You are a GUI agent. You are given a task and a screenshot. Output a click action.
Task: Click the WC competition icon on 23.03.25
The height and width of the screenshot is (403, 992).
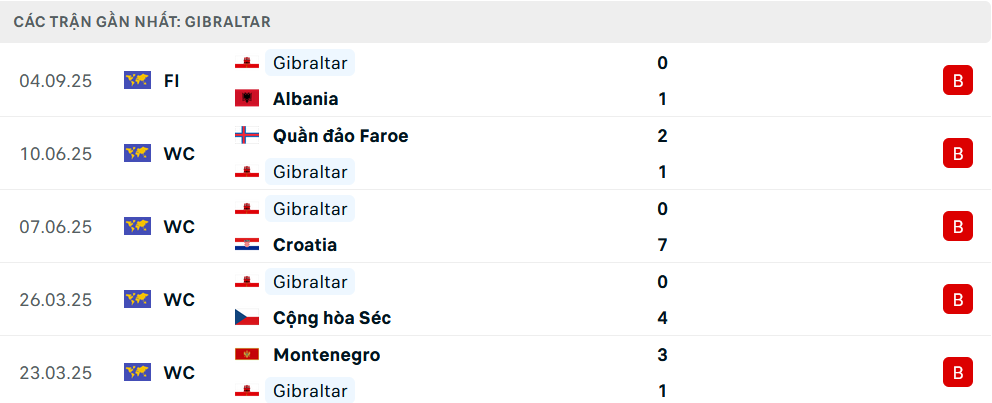[x=137, y=373]
